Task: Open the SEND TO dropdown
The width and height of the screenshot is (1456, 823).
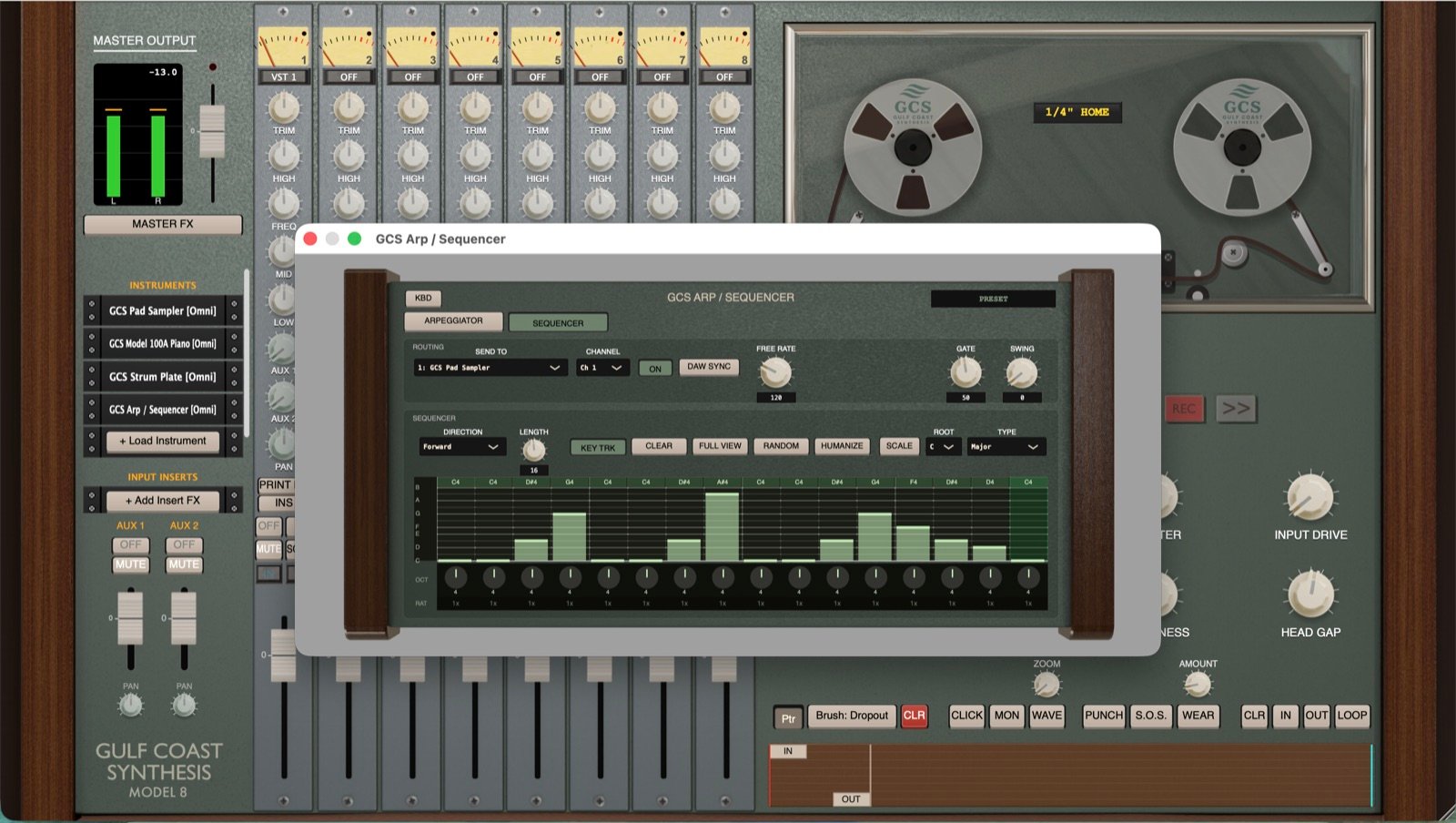Action: coord(490,368)
